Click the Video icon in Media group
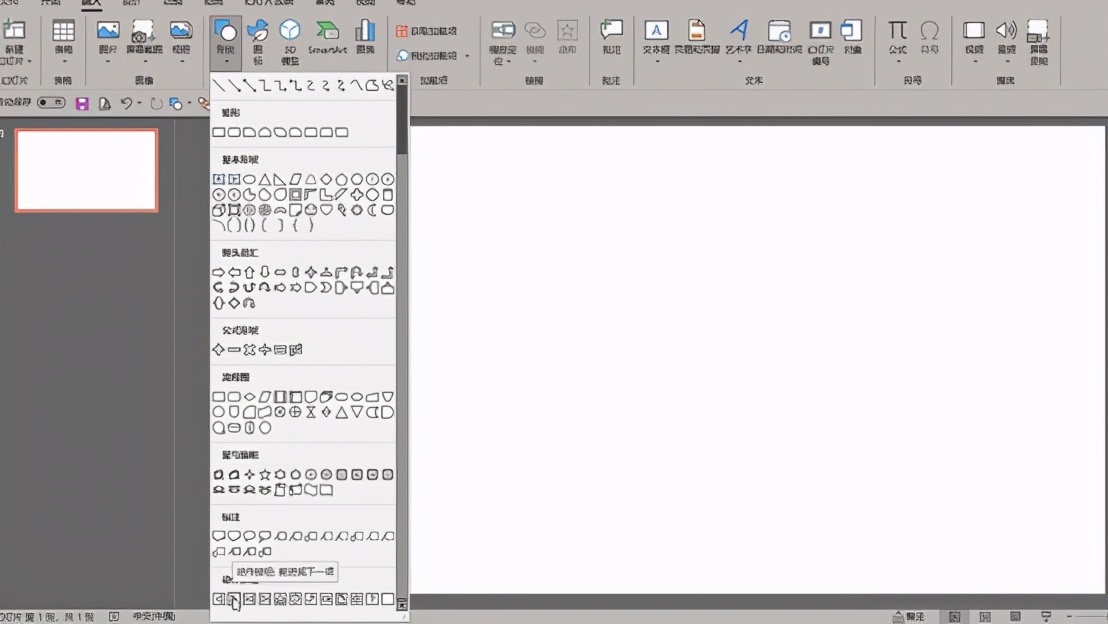Screen dimensions: 1108x624 [x=974, y=30]
